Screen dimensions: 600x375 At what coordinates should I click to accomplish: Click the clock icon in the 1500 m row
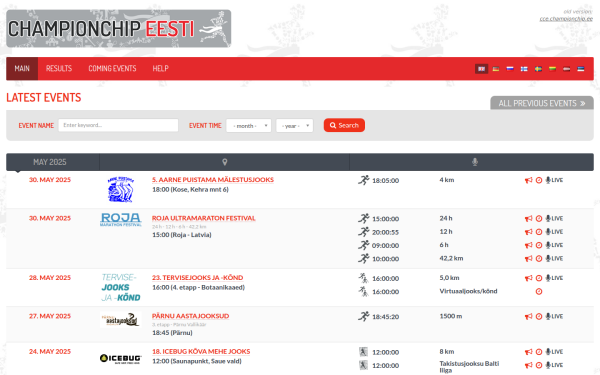click(539, 316)
